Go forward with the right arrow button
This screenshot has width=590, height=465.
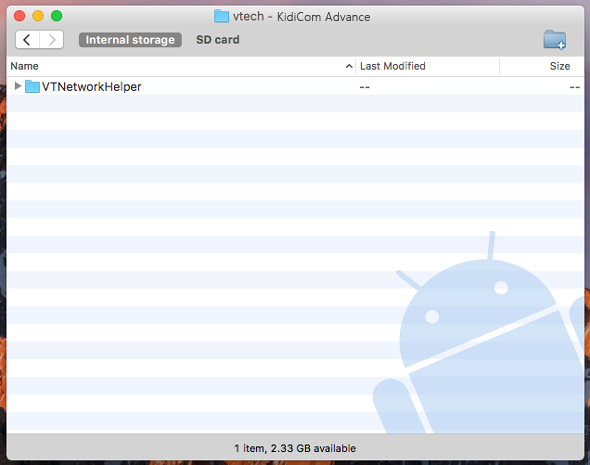tap(52, 40)
